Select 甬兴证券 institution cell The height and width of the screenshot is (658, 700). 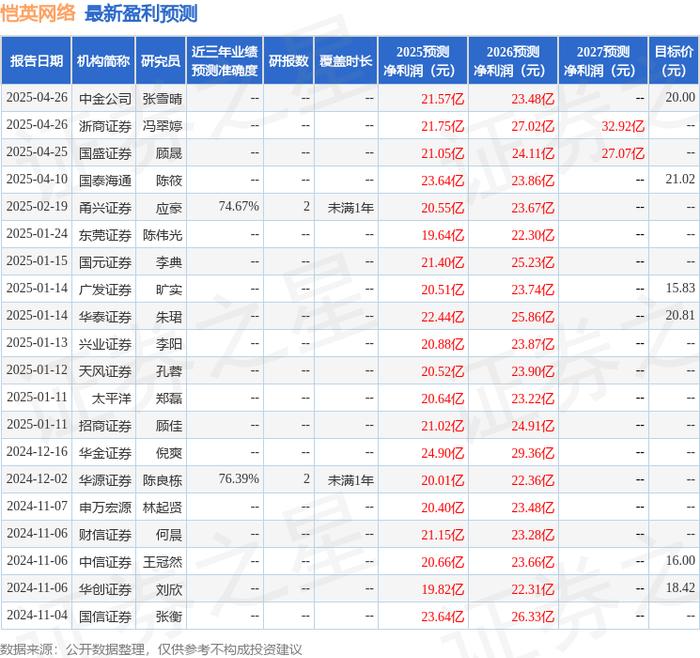point(105,208)
